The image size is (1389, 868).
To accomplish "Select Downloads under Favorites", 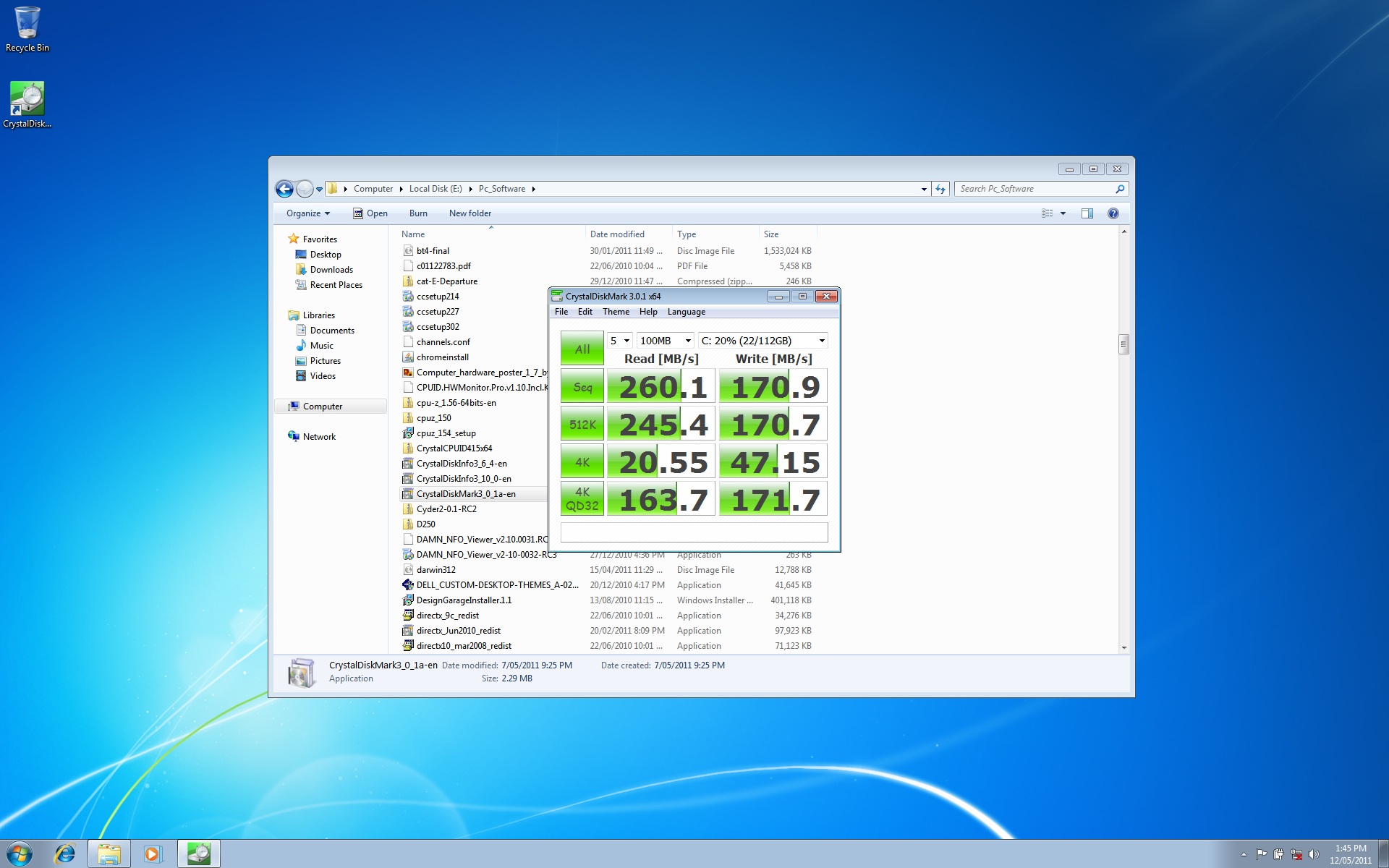I will click(324, 270).
